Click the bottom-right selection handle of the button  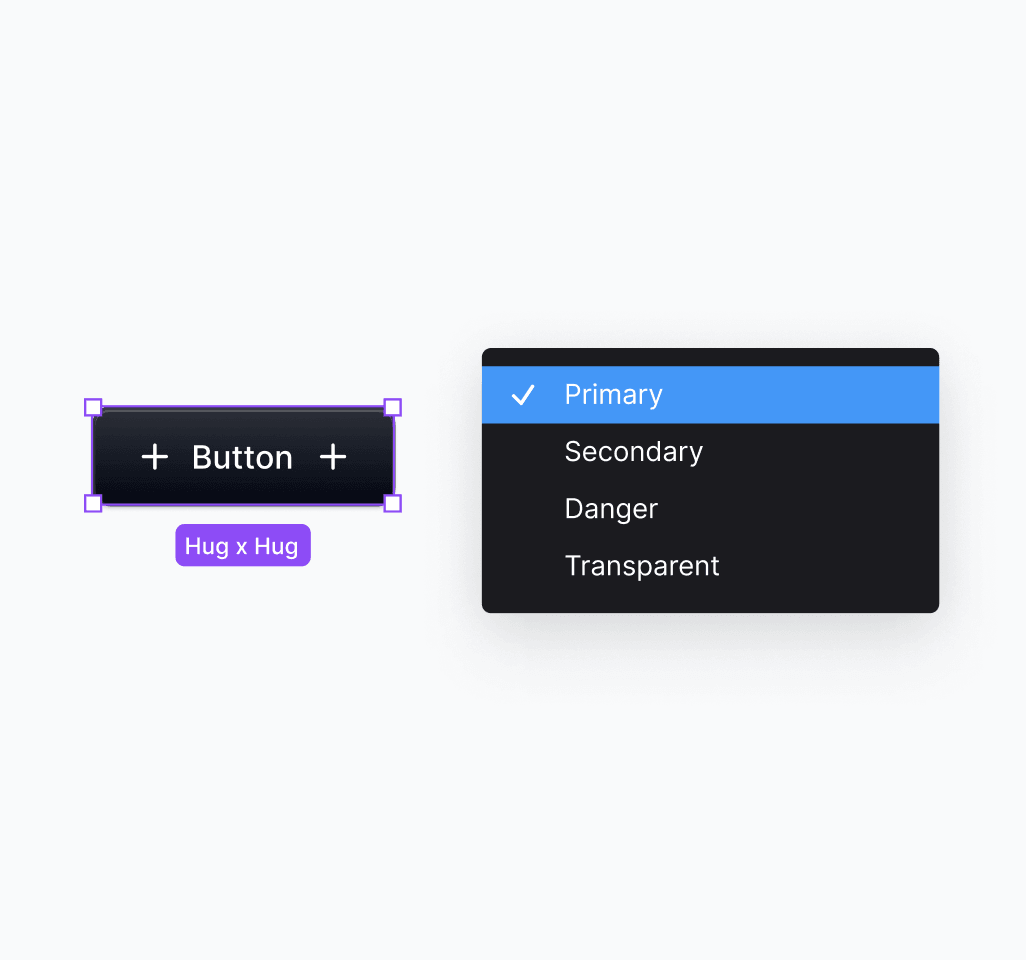coord(393,503)
